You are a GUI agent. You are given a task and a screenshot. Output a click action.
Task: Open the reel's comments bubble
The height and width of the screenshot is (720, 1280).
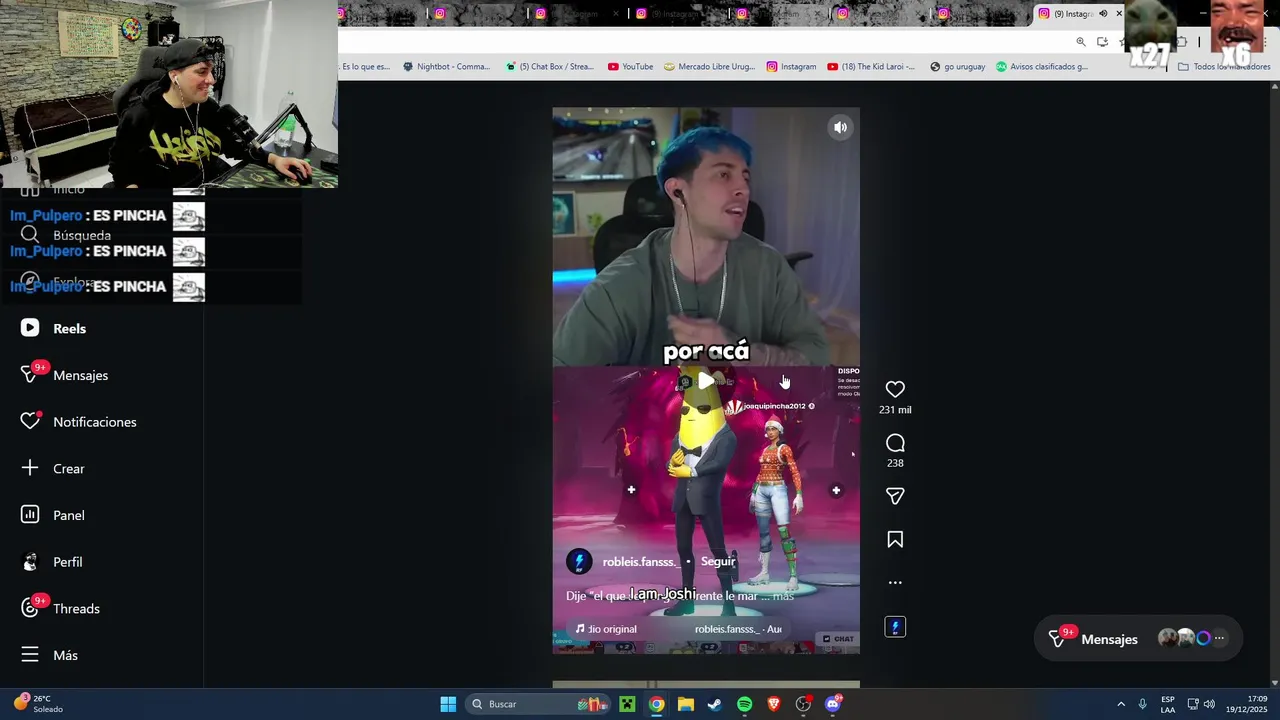click(895, 443)
